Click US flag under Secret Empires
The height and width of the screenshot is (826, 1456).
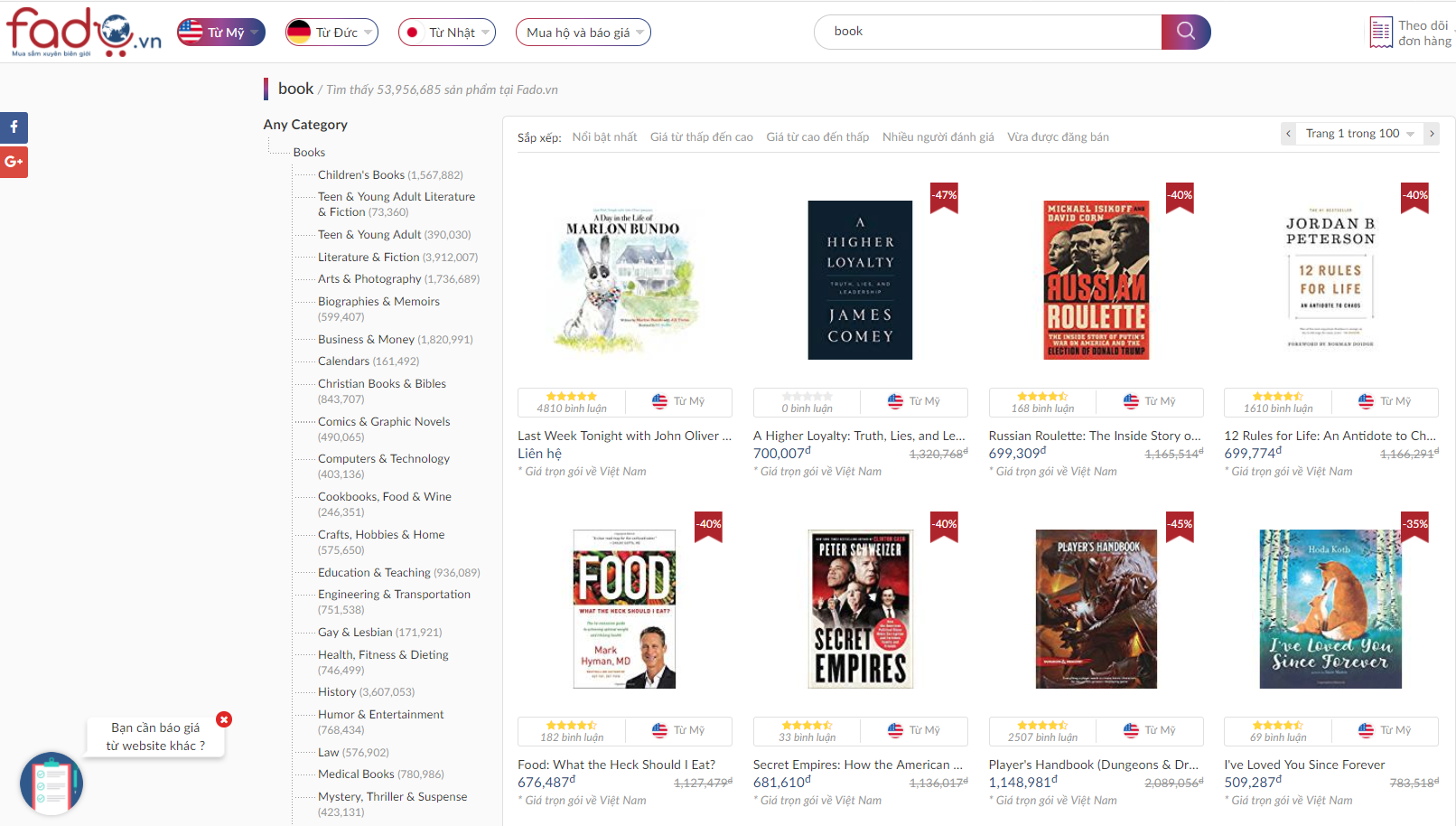pyautogui.click(x=895, y=730)
